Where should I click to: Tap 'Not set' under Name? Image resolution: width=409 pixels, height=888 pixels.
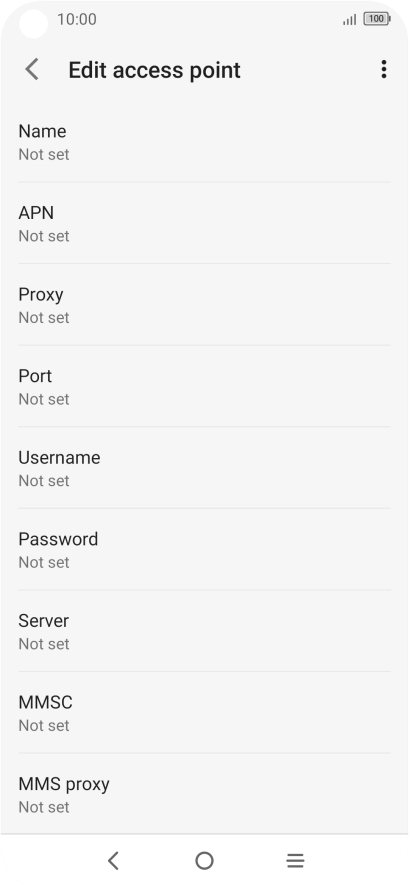[x=44, y=154]
